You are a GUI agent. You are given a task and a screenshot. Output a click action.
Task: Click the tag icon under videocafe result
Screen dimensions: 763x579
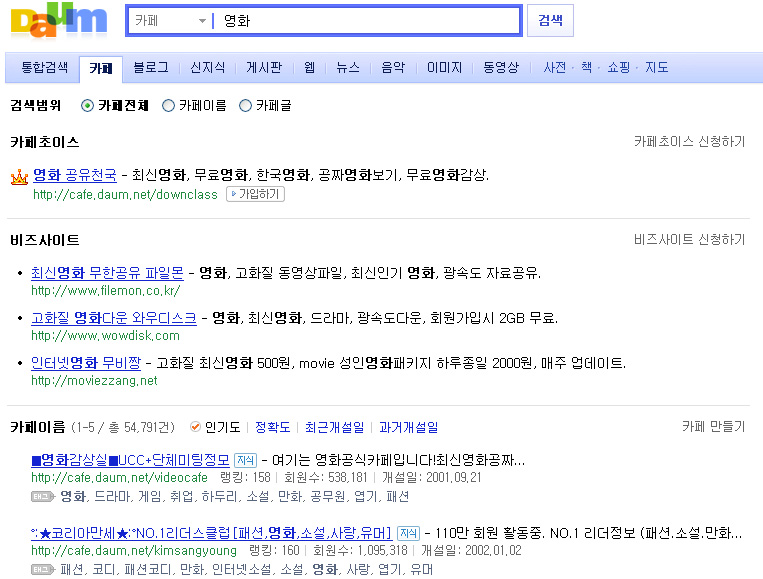pos(42,497)
